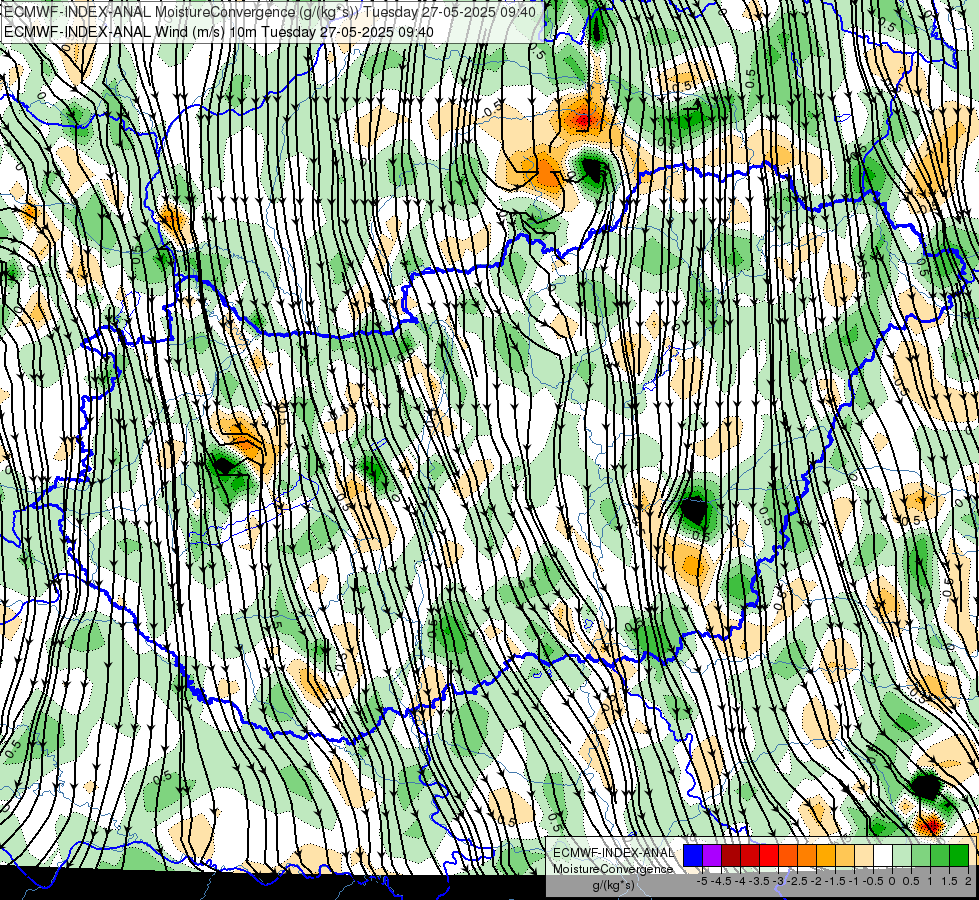Click the legend tick label -1.5
The image size is (979, 900).
(x=835, y=881)
